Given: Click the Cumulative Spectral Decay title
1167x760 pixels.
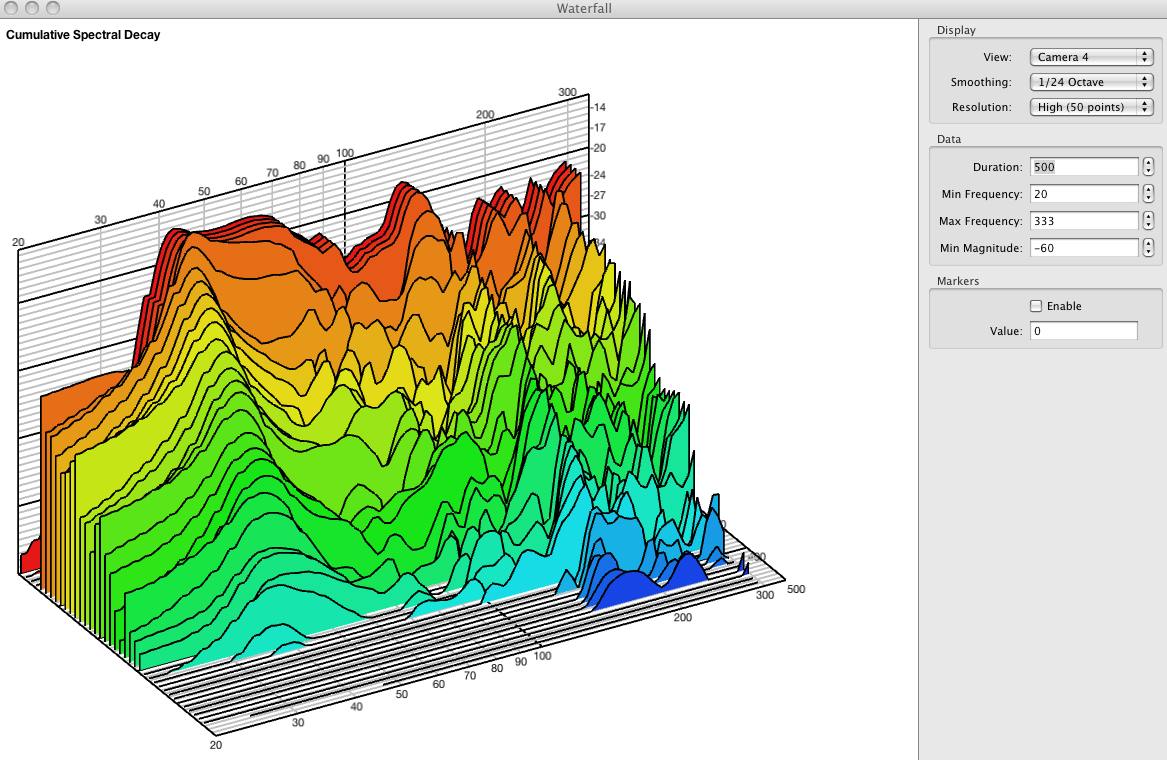Looking at the screenshot, I should (x=83, y=35).
